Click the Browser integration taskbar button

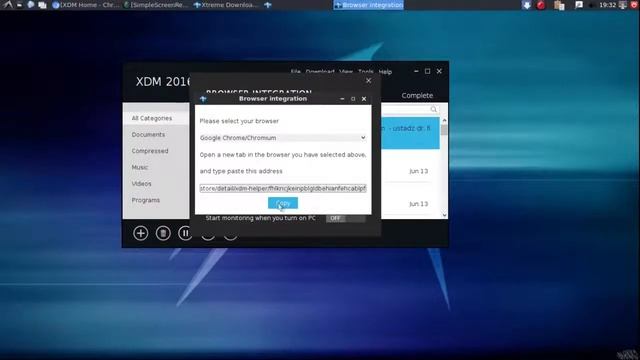pos(369,5)
